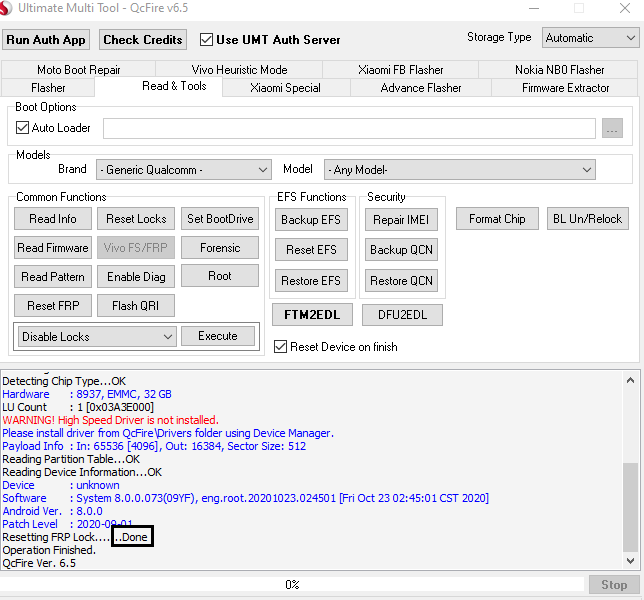
Task: Click the 'Hardware : 8937, EMMC, 32 GB' line
Action: [x=87, y=394]
